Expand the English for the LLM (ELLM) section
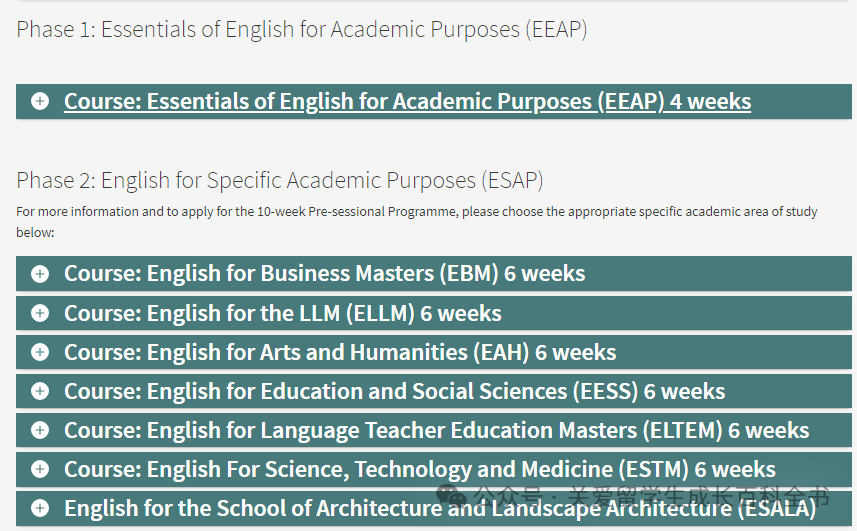The height and width of the screenshot is (531, 857). (x=434, y=313)
